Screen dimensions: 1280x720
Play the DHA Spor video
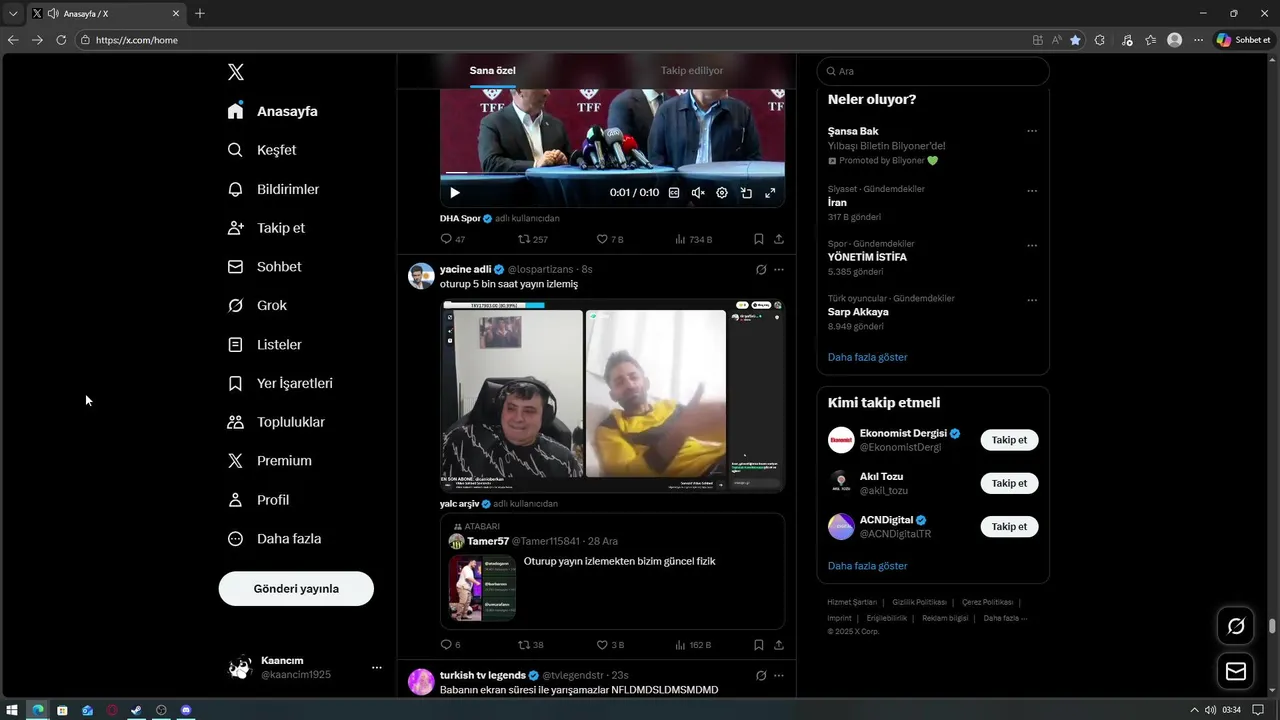454,193
